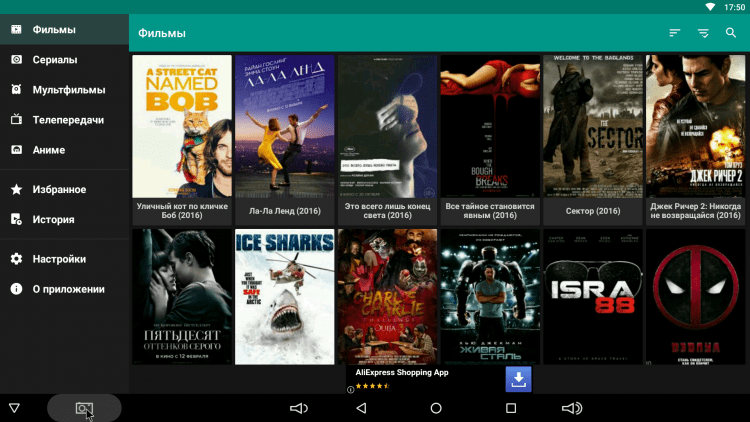Tap the Android home circle icon

[436, 408]
